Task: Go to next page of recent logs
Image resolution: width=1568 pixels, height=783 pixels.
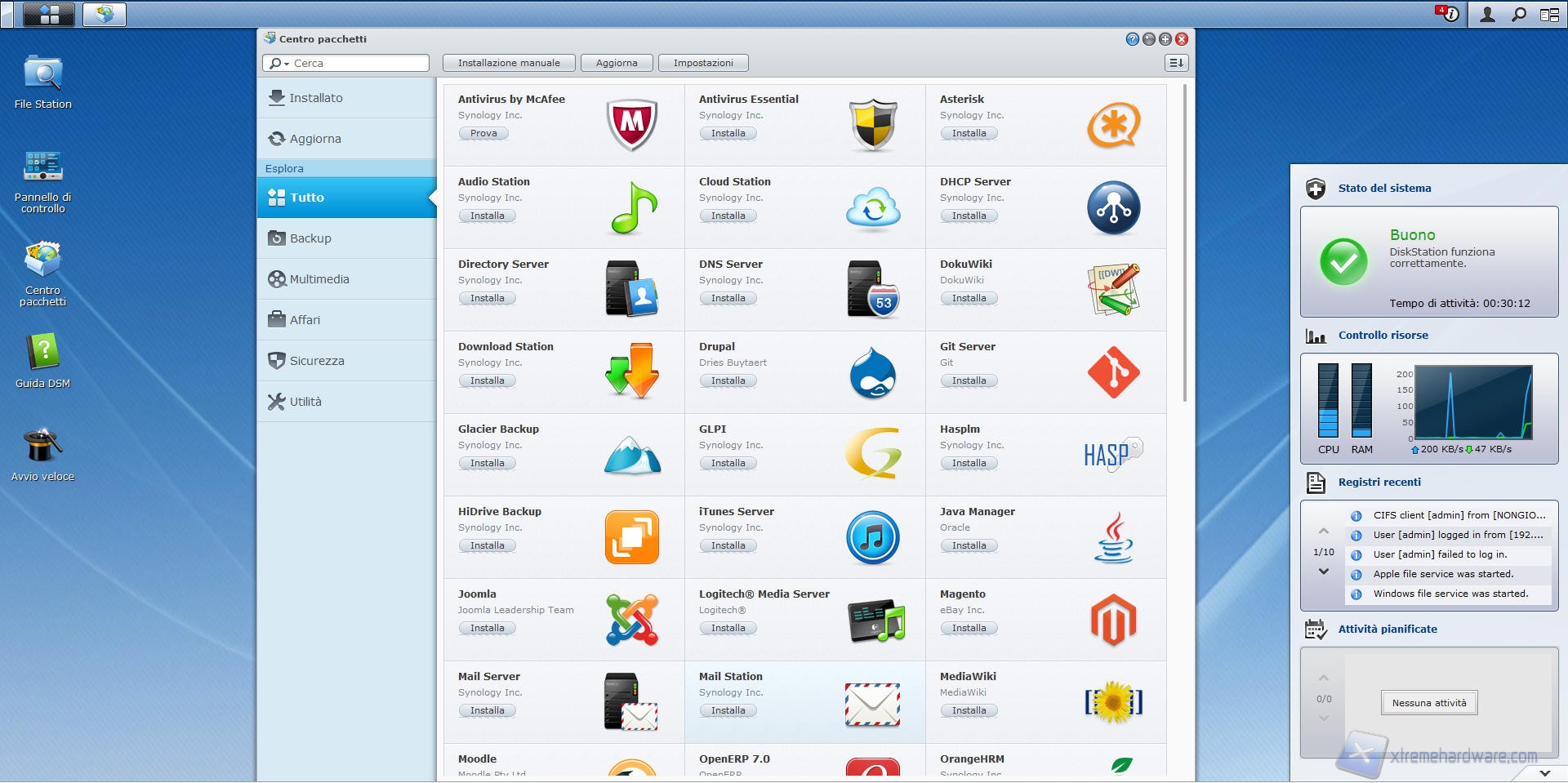Action: (1324, 572)
